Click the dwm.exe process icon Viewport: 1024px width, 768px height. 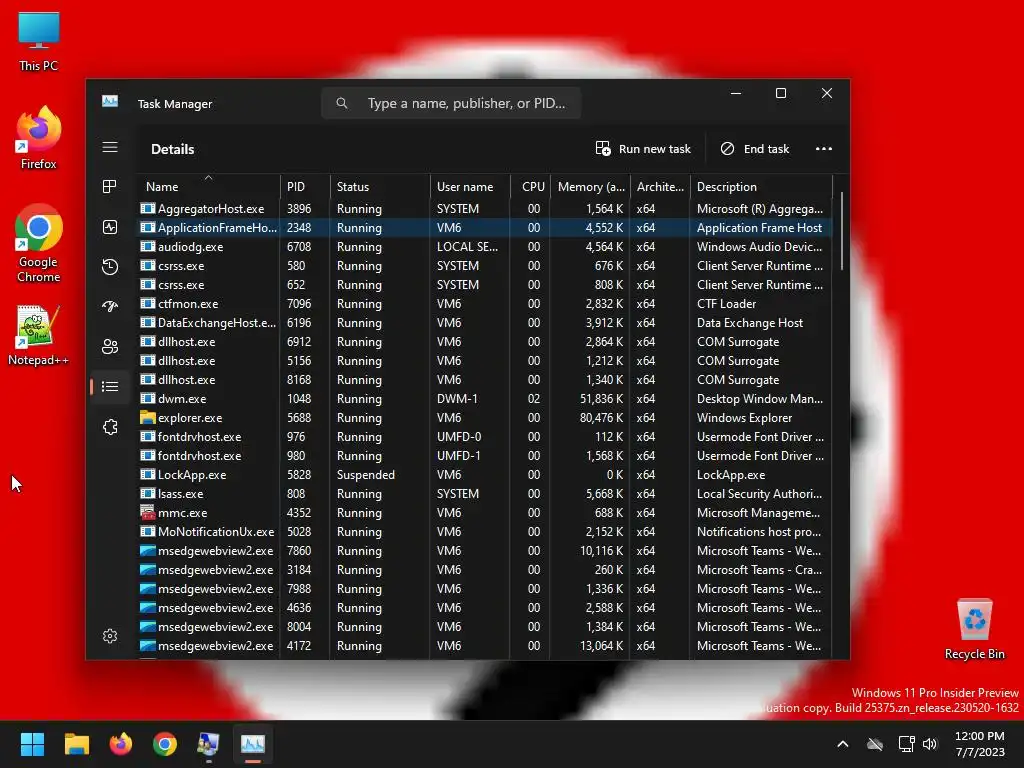tap(148, 398)
